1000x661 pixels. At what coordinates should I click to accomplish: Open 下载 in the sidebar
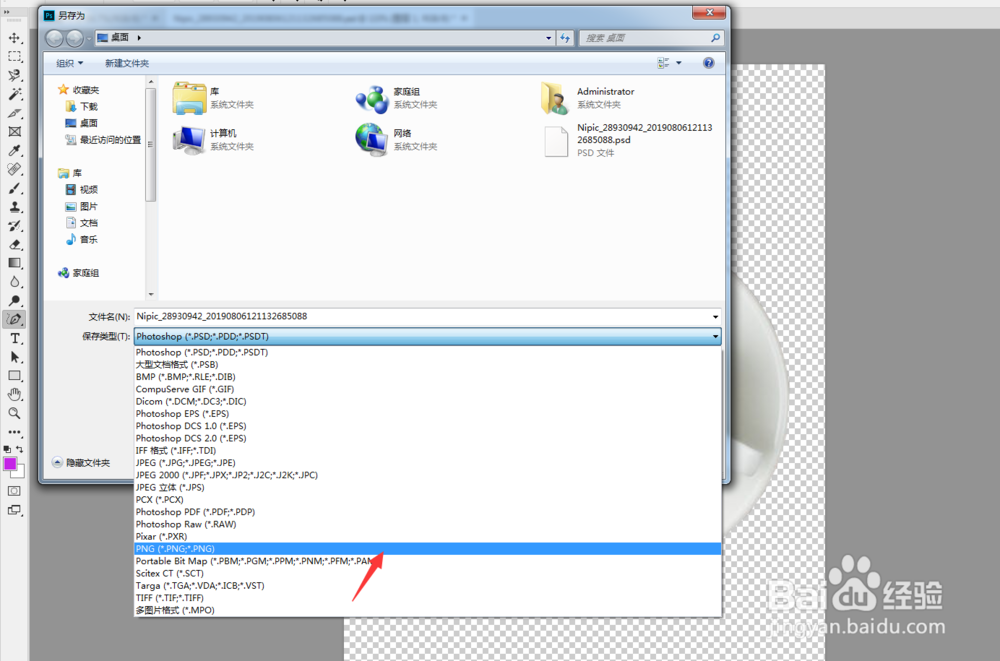coord(82,107)
